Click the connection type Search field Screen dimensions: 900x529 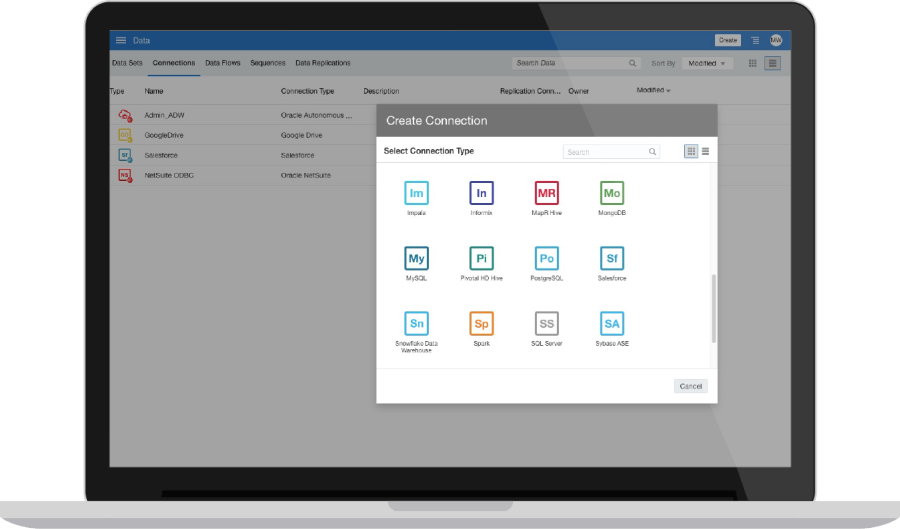[x=611, y=152]
